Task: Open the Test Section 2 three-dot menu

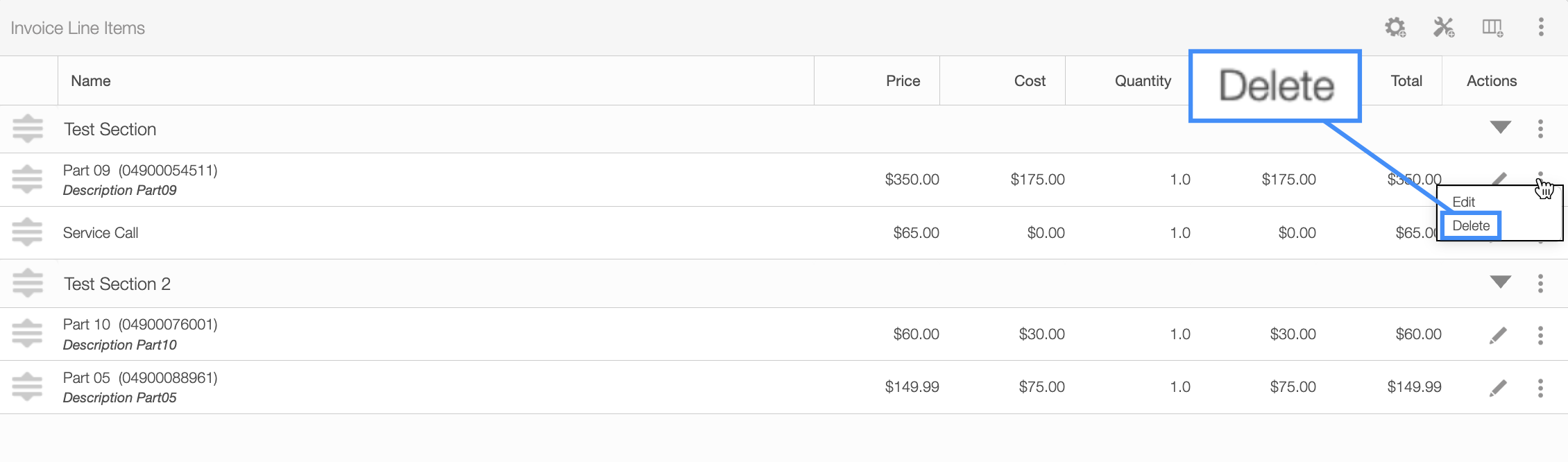Action: click(x=1540, y=283)
